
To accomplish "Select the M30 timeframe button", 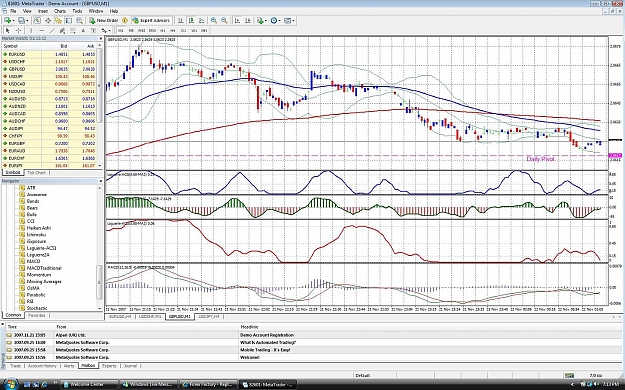I will point(152,30).
